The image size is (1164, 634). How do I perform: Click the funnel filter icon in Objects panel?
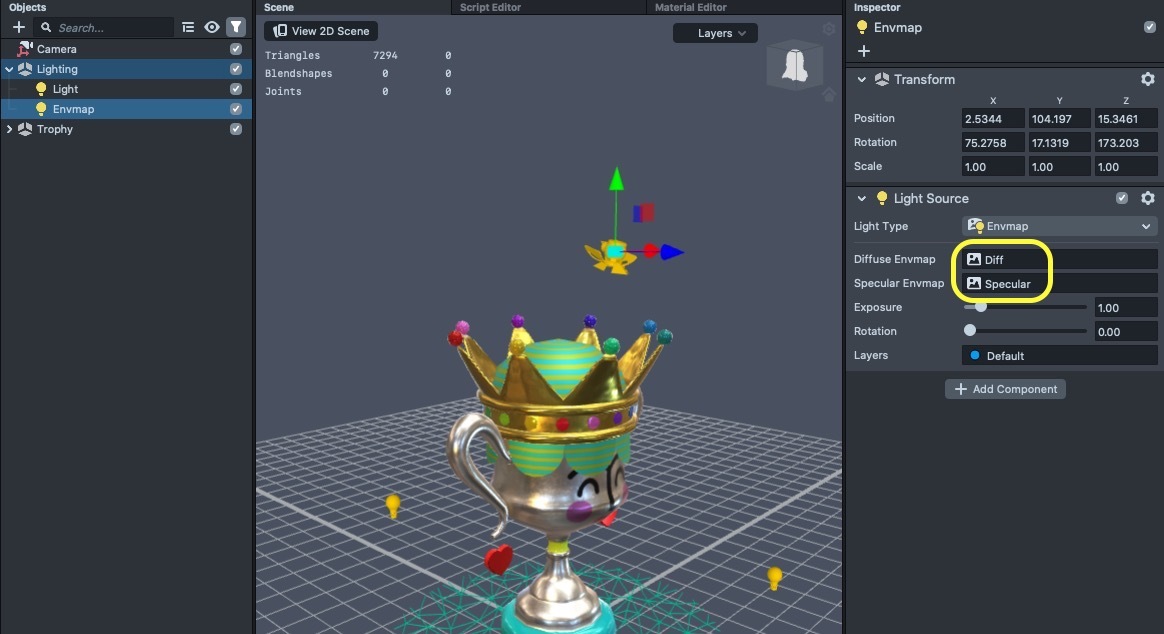tap(236, 27)
